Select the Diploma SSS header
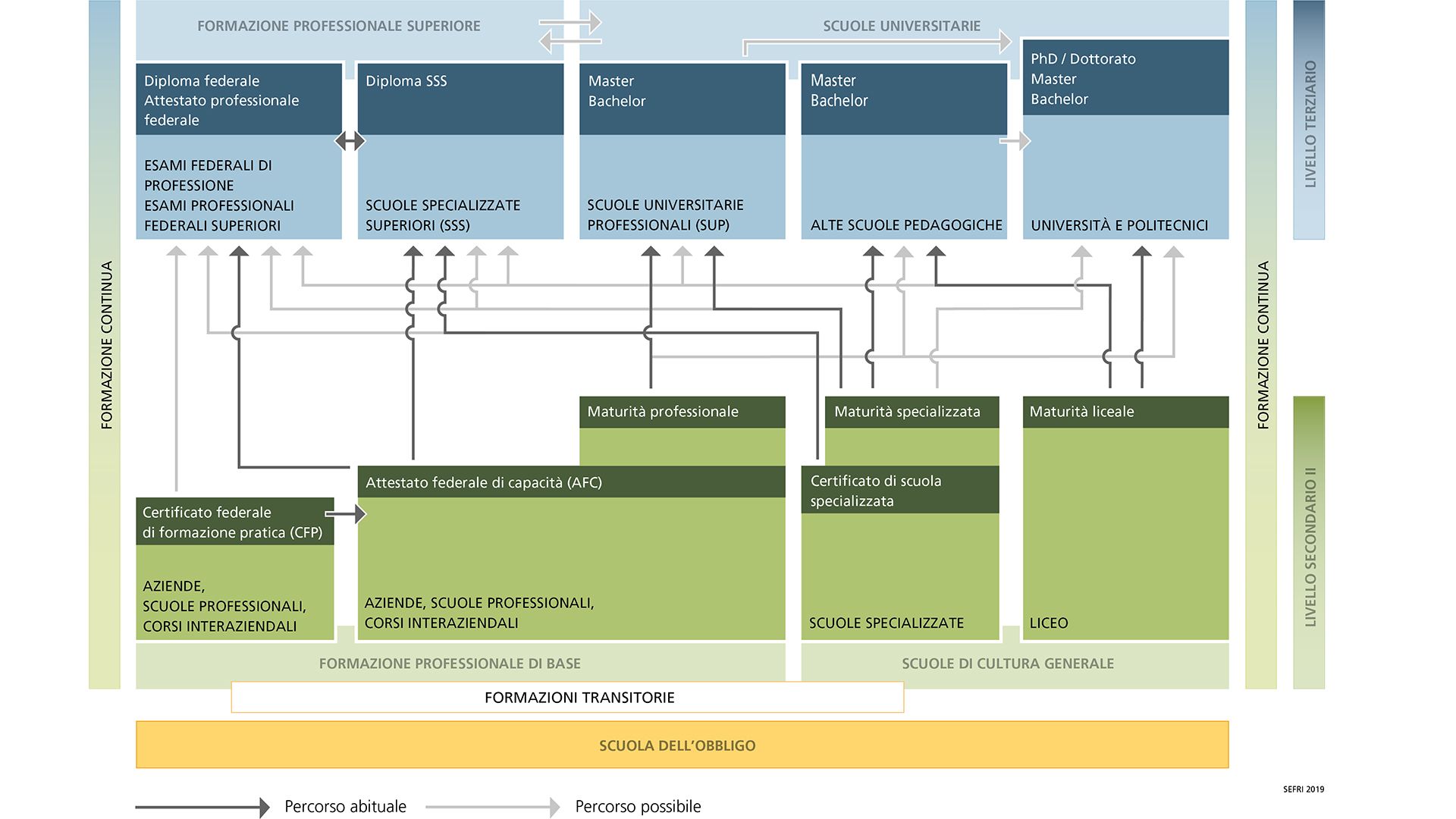This screenshot has height=819, width=1456. coord(460,99)
